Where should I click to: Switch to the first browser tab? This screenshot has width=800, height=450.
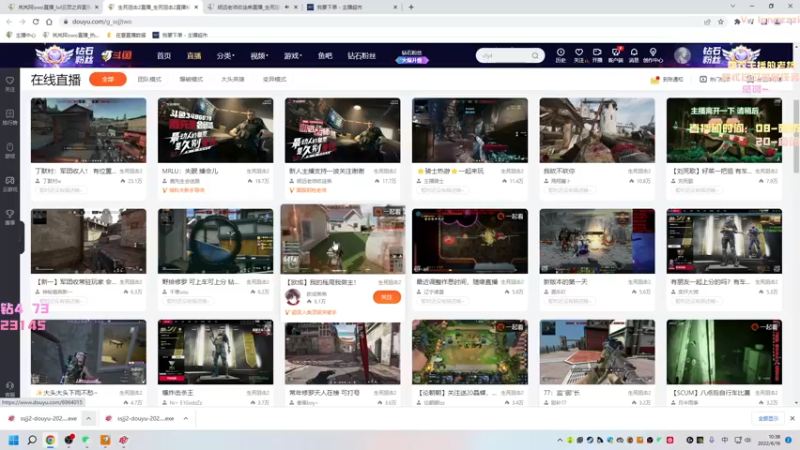pyautogui.click(x=51, y=7)
